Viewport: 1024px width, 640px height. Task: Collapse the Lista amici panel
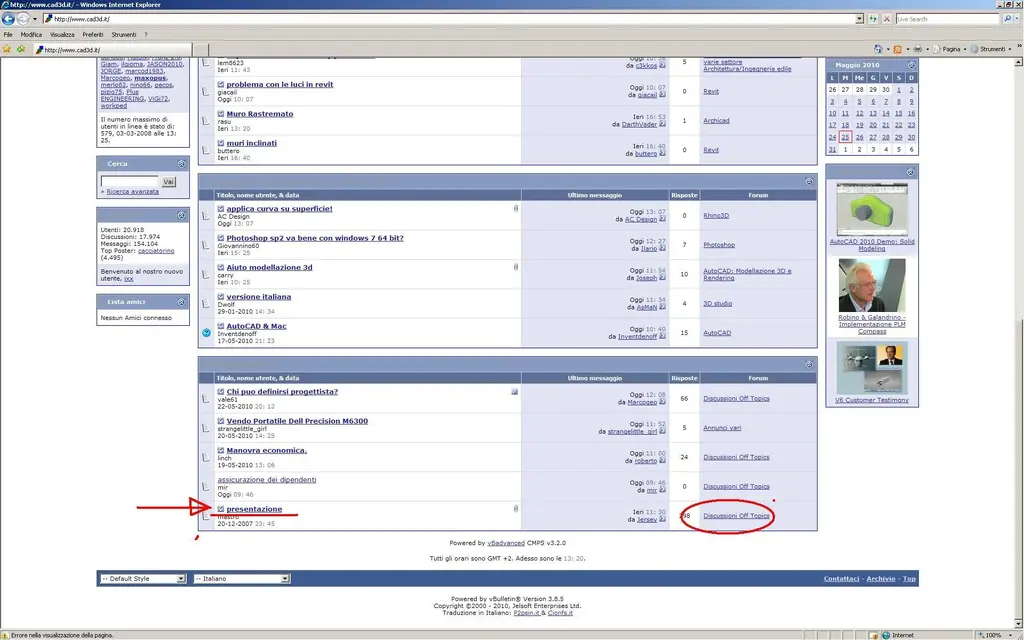(182, 302)
